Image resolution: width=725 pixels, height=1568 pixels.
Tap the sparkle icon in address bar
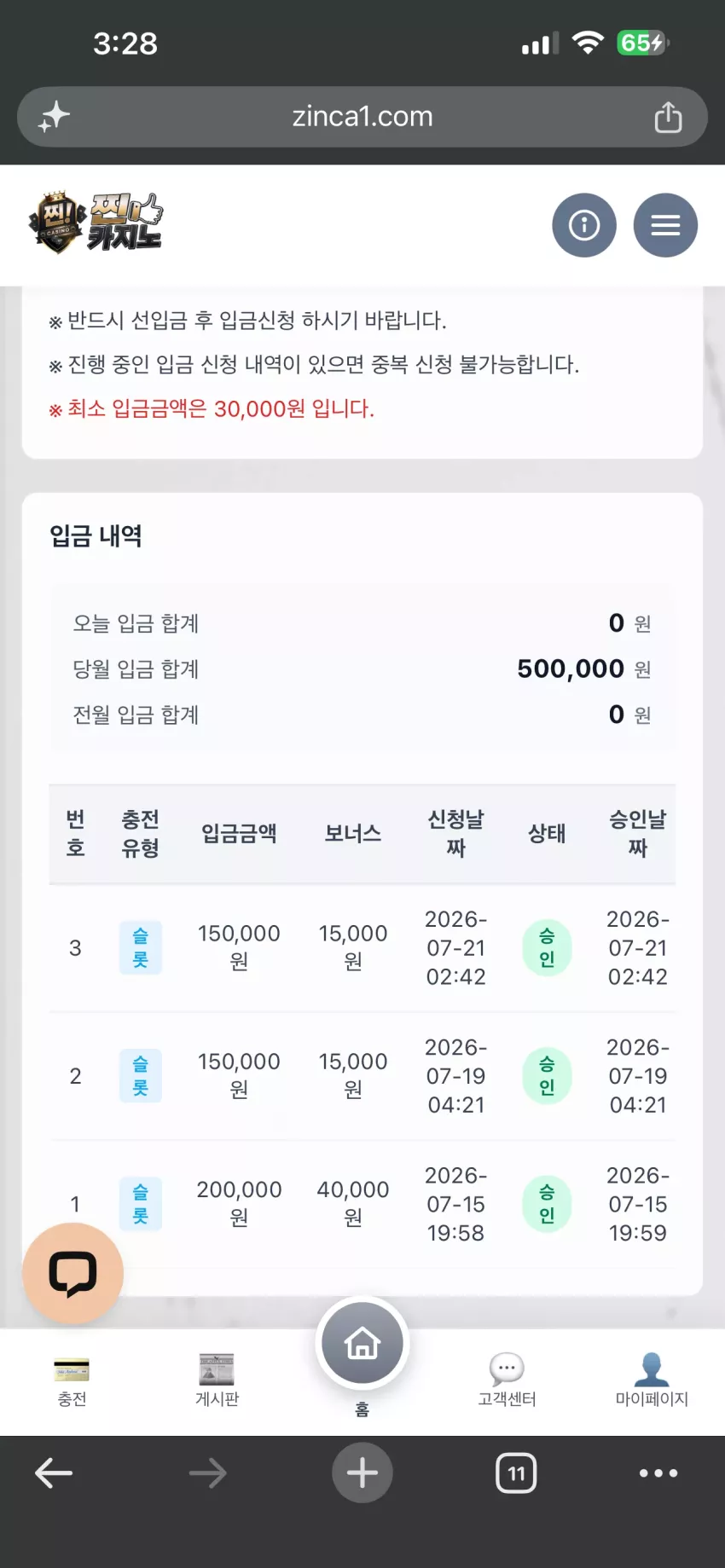54,117
